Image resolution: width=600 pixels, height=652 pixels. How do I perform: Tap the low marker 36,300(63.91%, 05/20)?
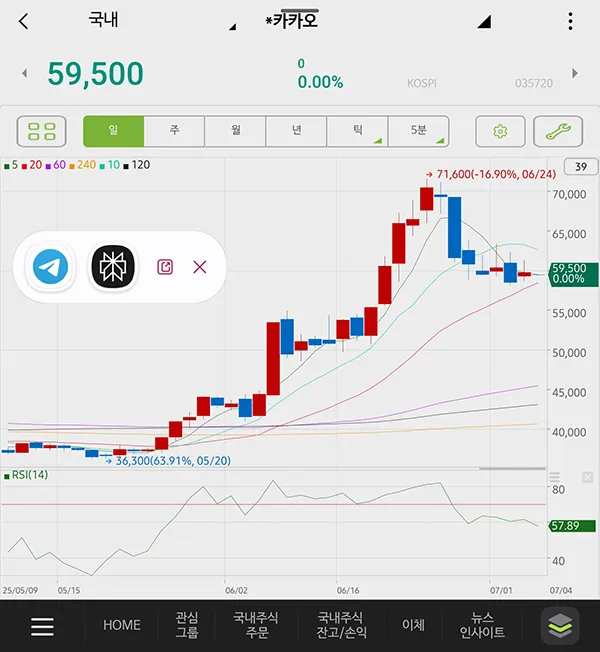(x=168, y=461)
